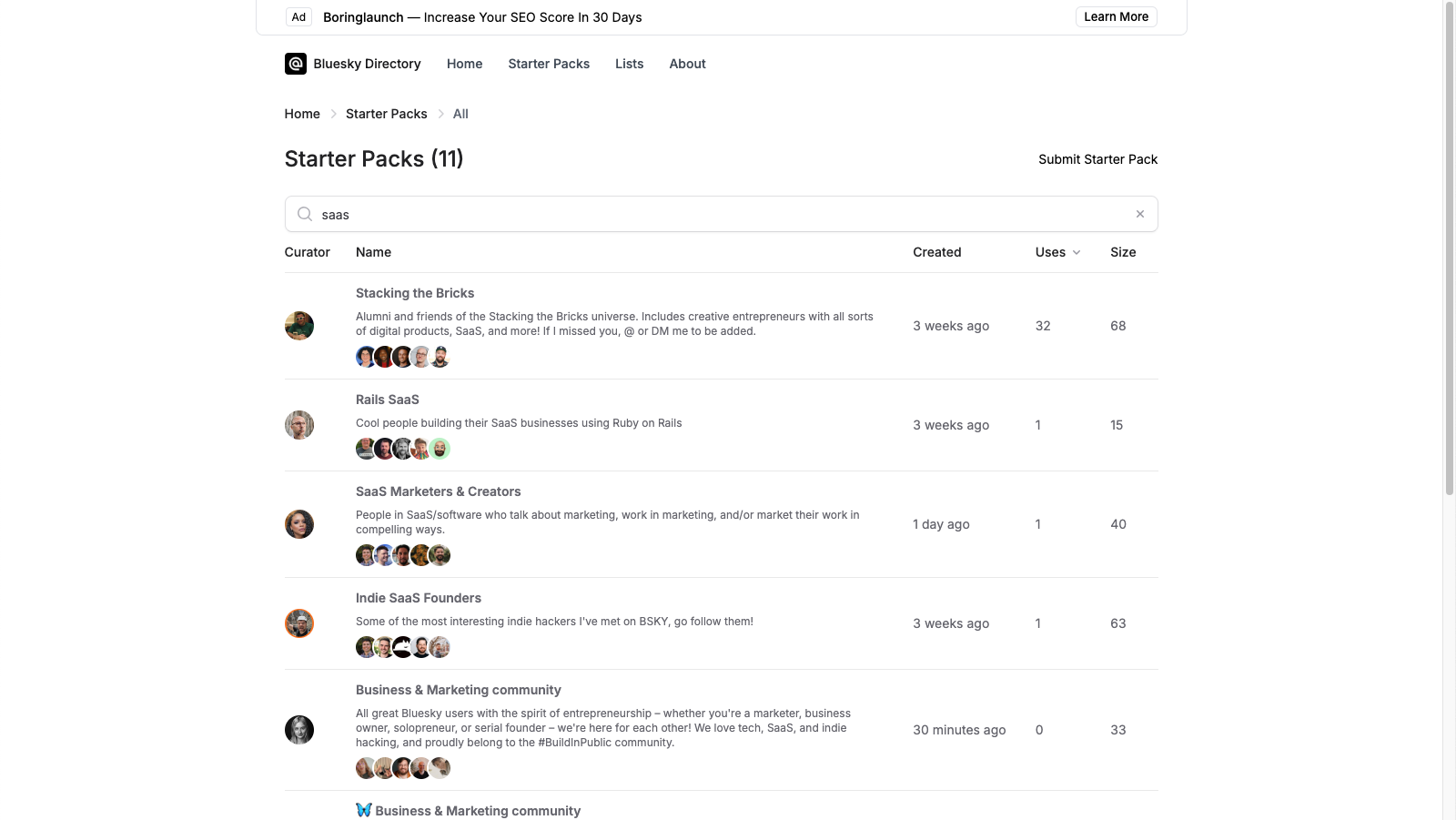Open the Starter Packs nav menu item
This screenshot has height=820, width=1456.
pos(549,64)
